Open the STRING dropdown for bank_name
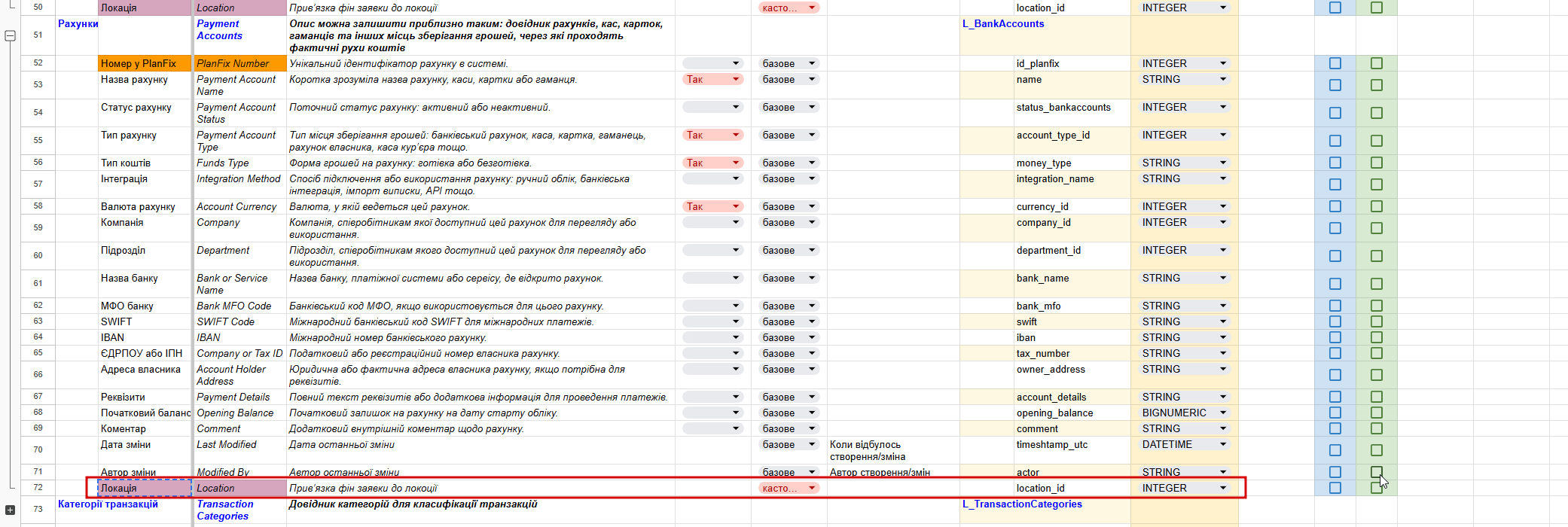This screenshot has width=1568, height=527. [1184, 278]
